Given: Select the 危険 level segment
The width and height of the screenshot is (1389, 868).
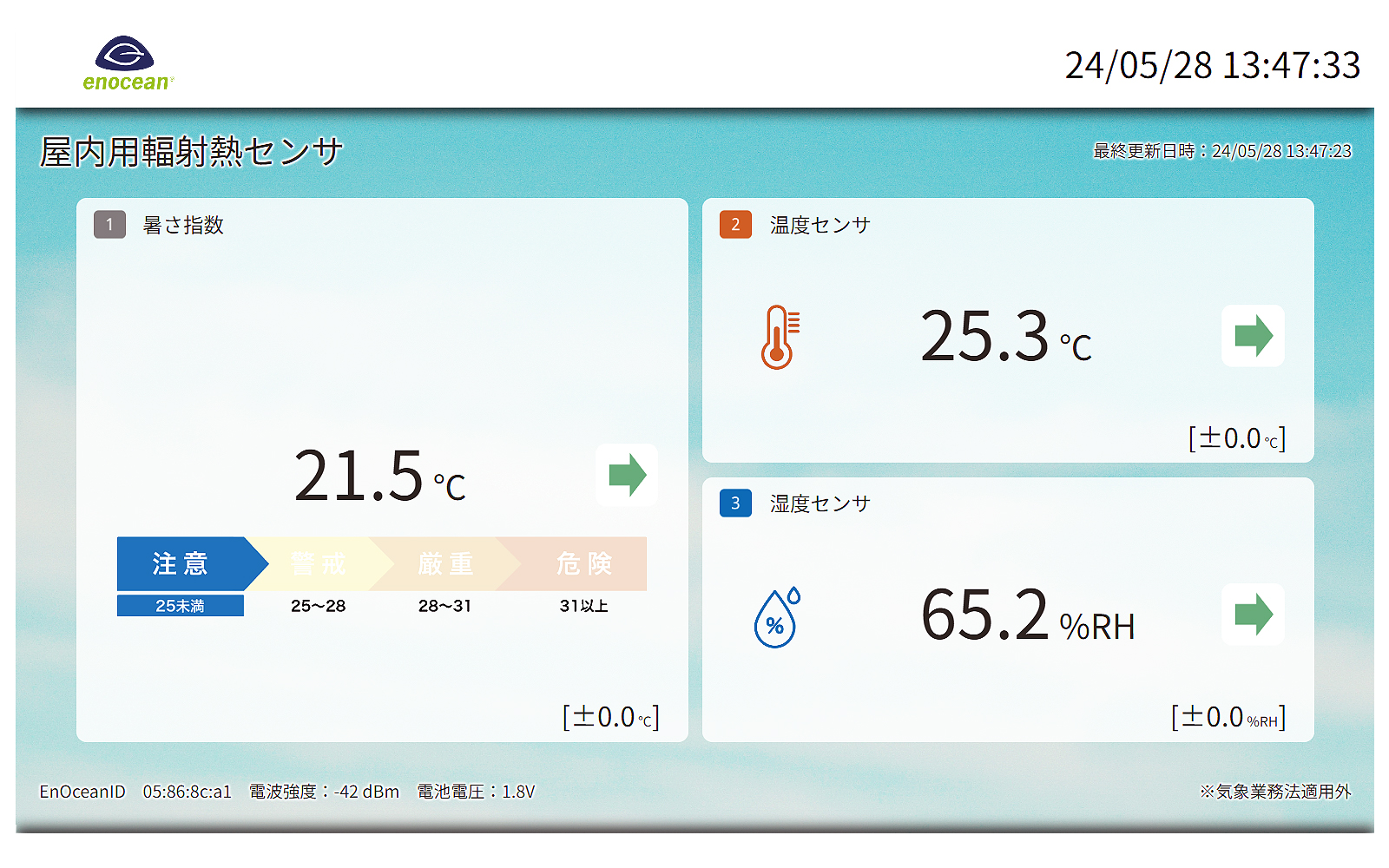Looking at the screenshot, I should [584, 564].
